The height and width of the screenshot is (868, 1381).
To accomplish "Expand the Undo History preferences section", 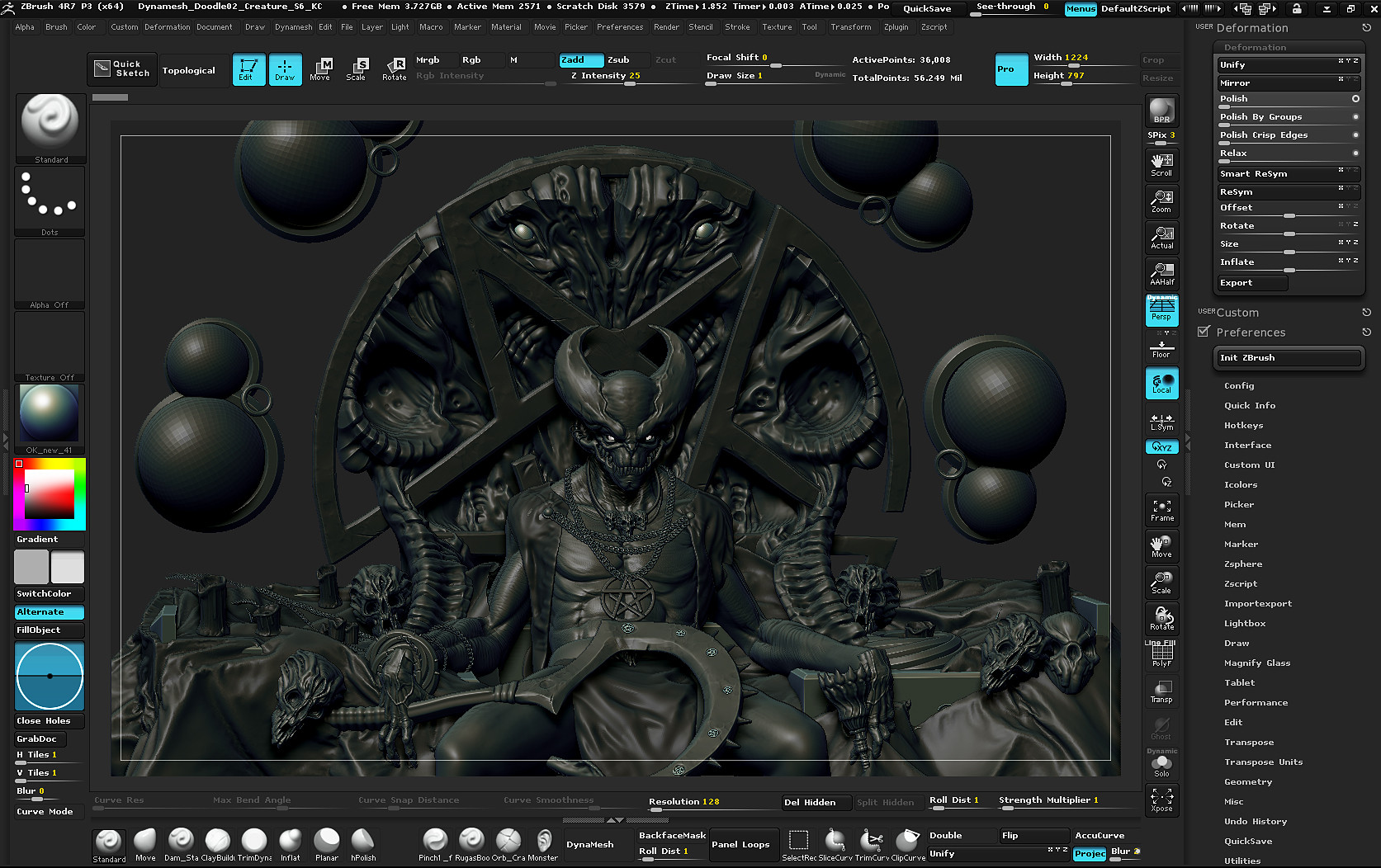I will (1256, 822).
